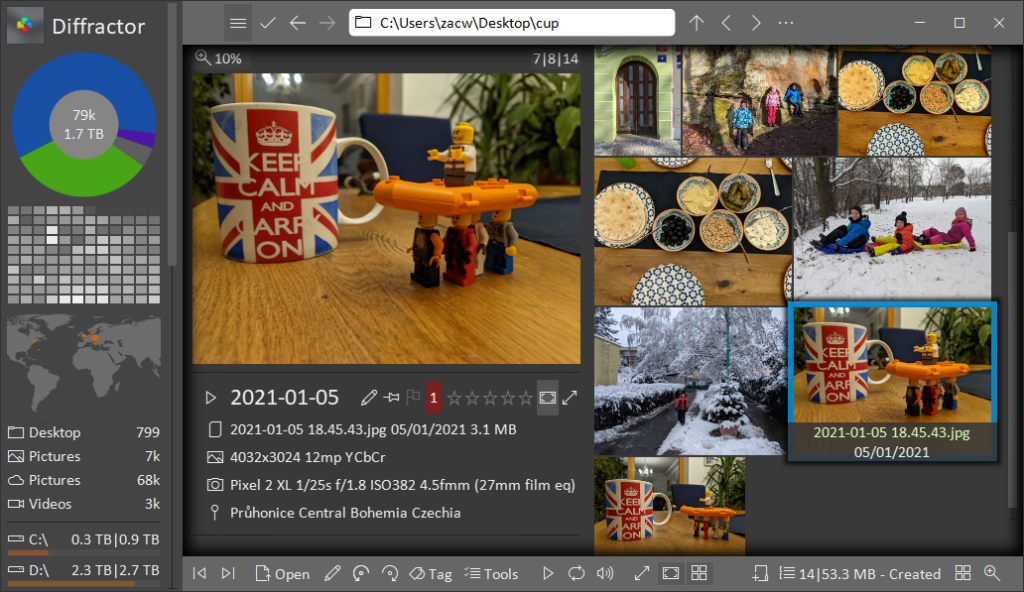Click the rotate clockwise icon in bottom toolbar
The image size is (1024, 592).
tap(390, 573)
